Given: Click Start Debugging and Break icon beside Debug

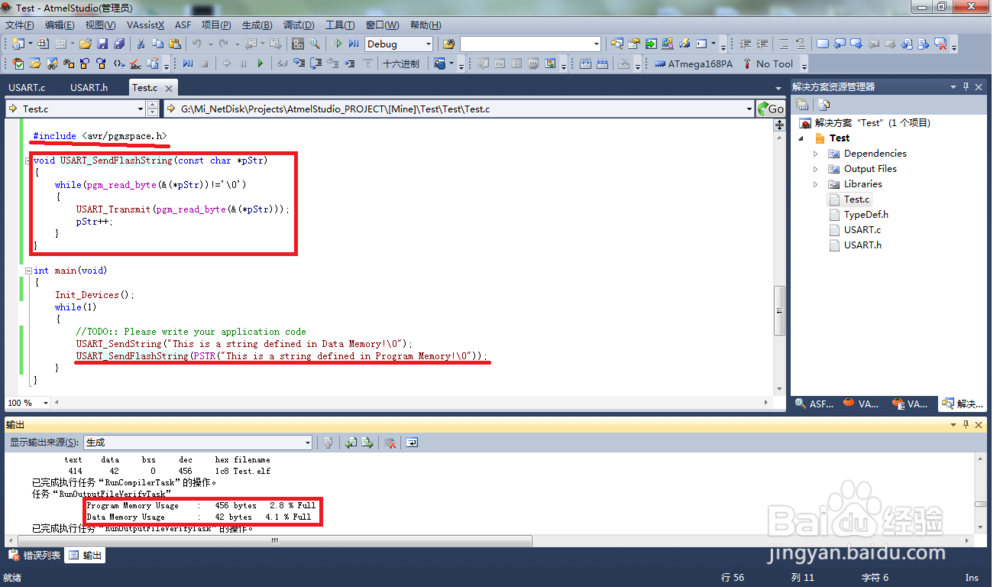Looking at the screenshot, I should (x=354, y=44).
